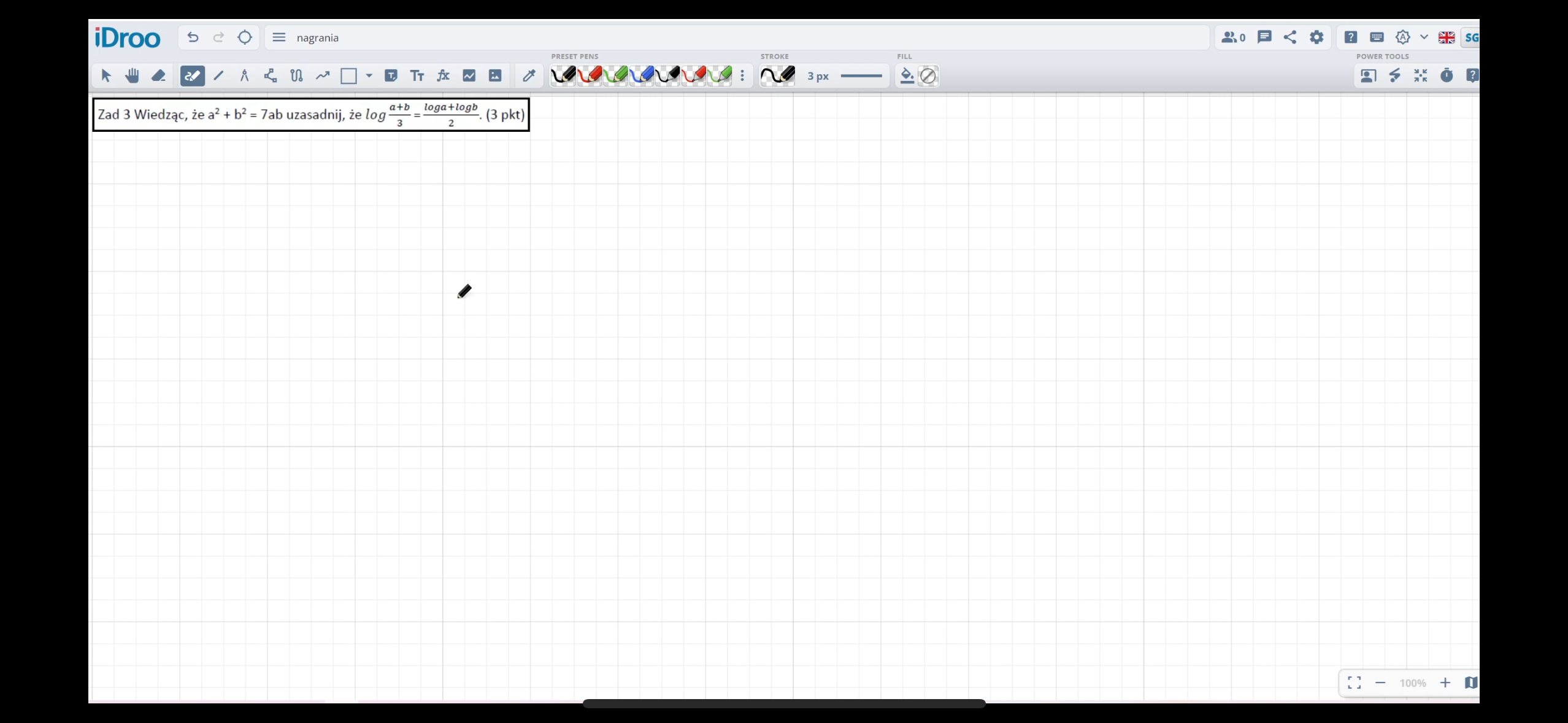Toggle no-fill option in Fill section

(x=928, y=75)
